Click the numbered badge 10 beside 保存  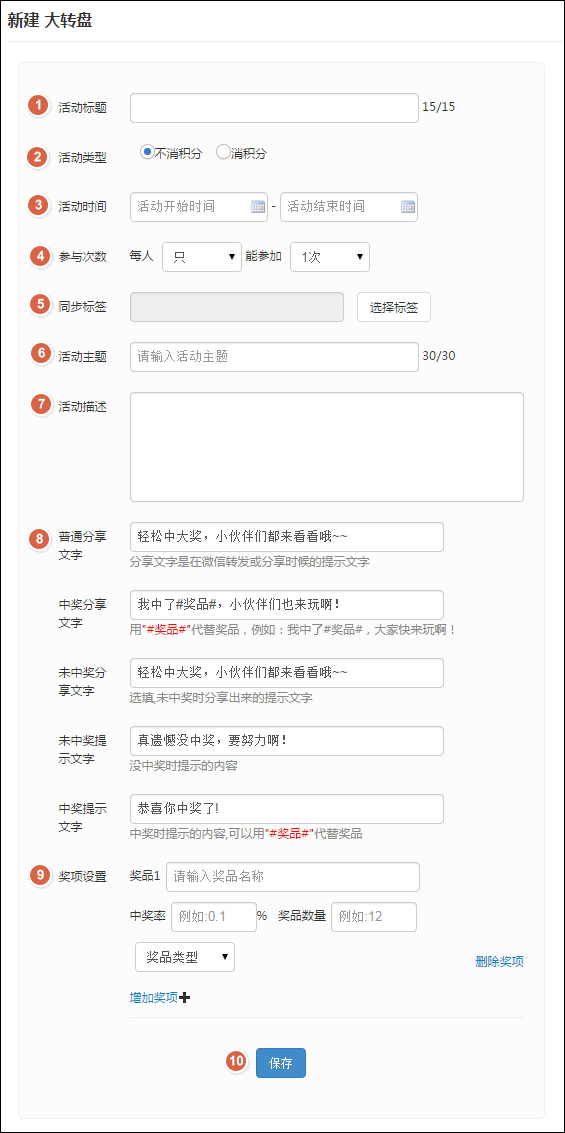236,1061
